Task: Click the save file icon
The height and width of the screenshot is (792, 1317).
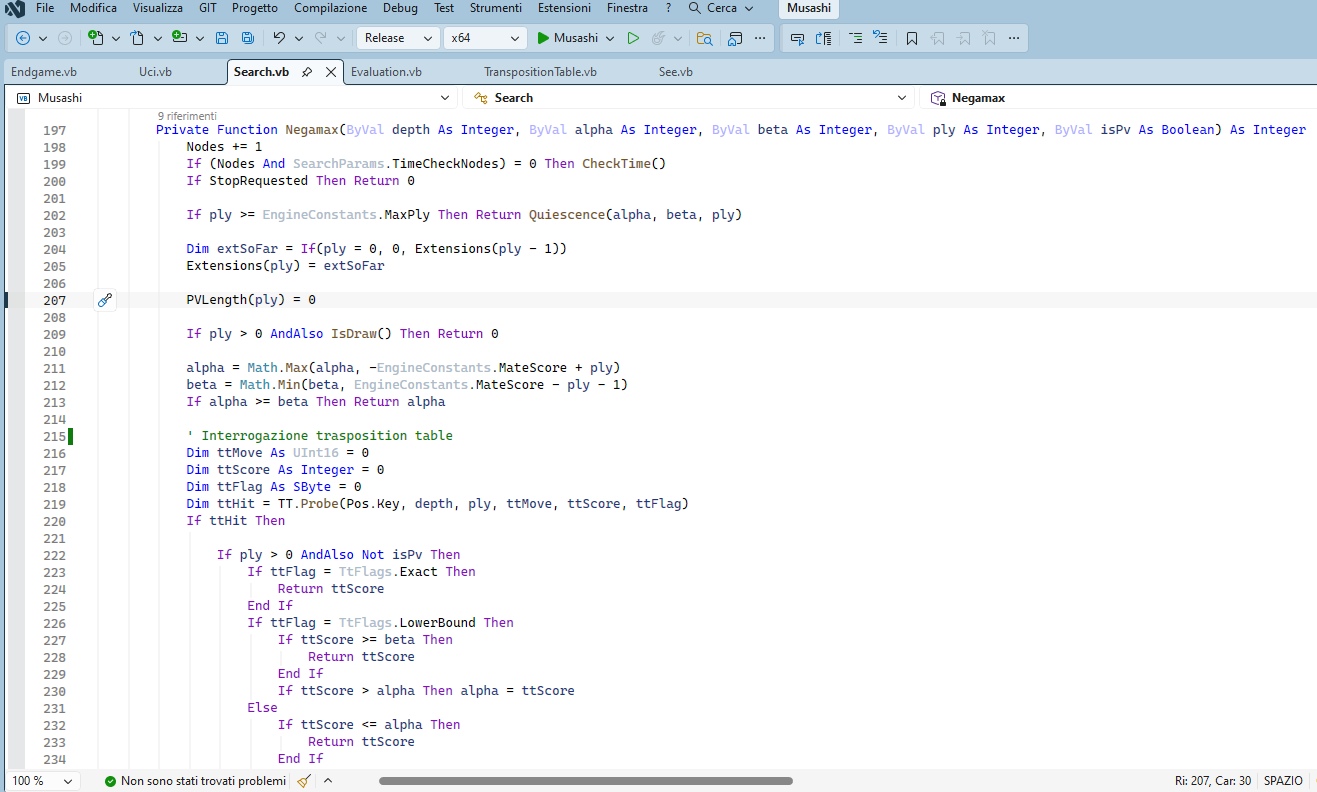Action: [222, 38]
